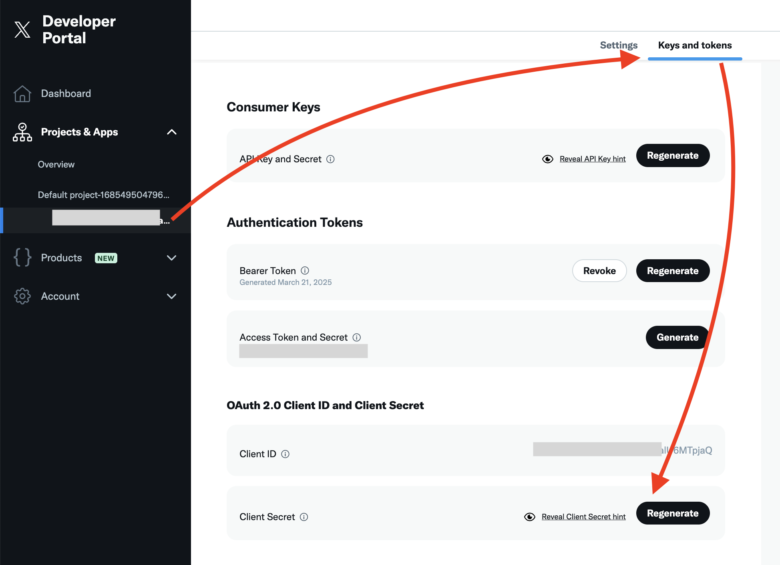Click the 'API Key and Secret' label

click(280, 159)
